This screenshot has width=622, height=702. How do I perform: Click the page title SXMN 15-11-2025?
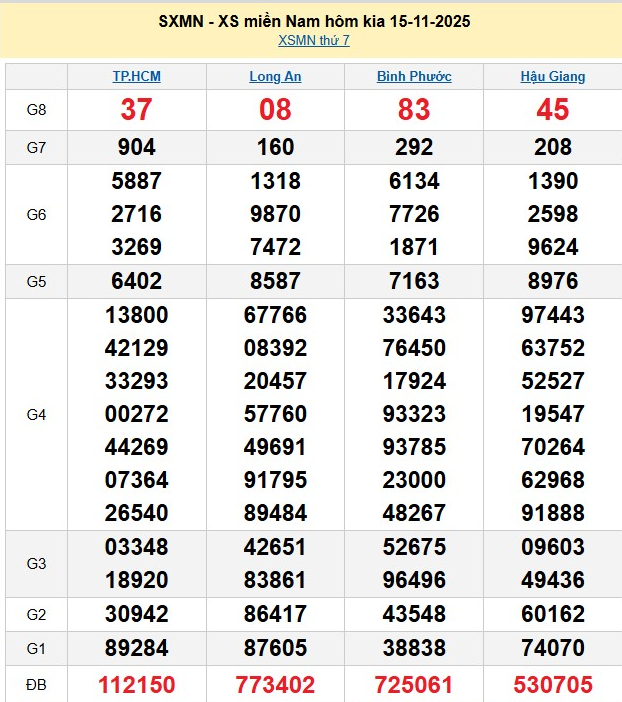(x=314, y=21)
